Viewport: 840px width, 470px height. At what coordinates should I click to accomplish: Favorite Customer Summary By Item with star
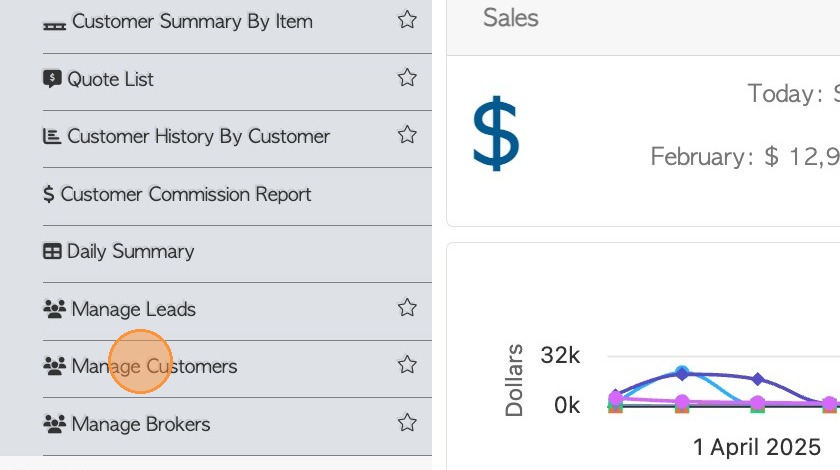tap(407, 20)
